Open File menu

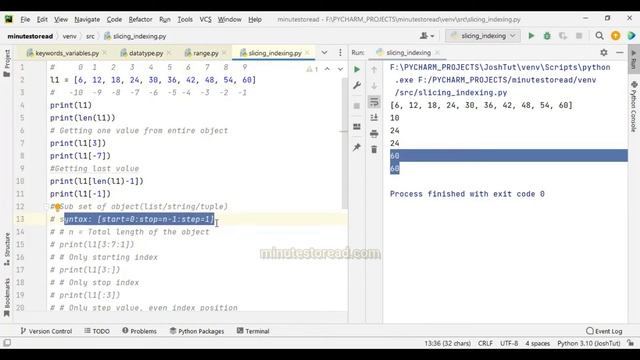pos(25,19)
